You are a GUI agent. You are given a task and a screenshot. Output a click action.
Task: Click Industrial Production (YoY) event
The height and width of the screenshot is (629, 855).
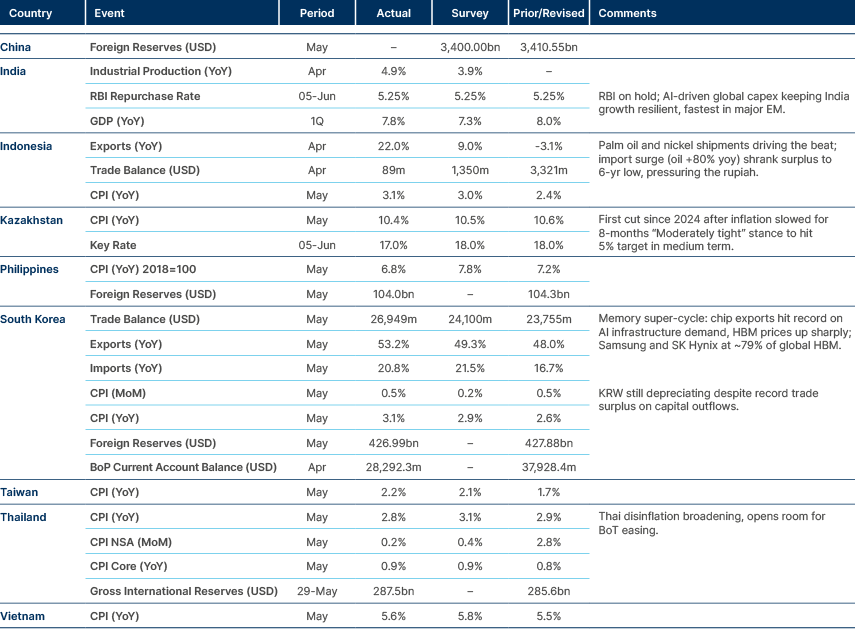(x=161, y=71)
